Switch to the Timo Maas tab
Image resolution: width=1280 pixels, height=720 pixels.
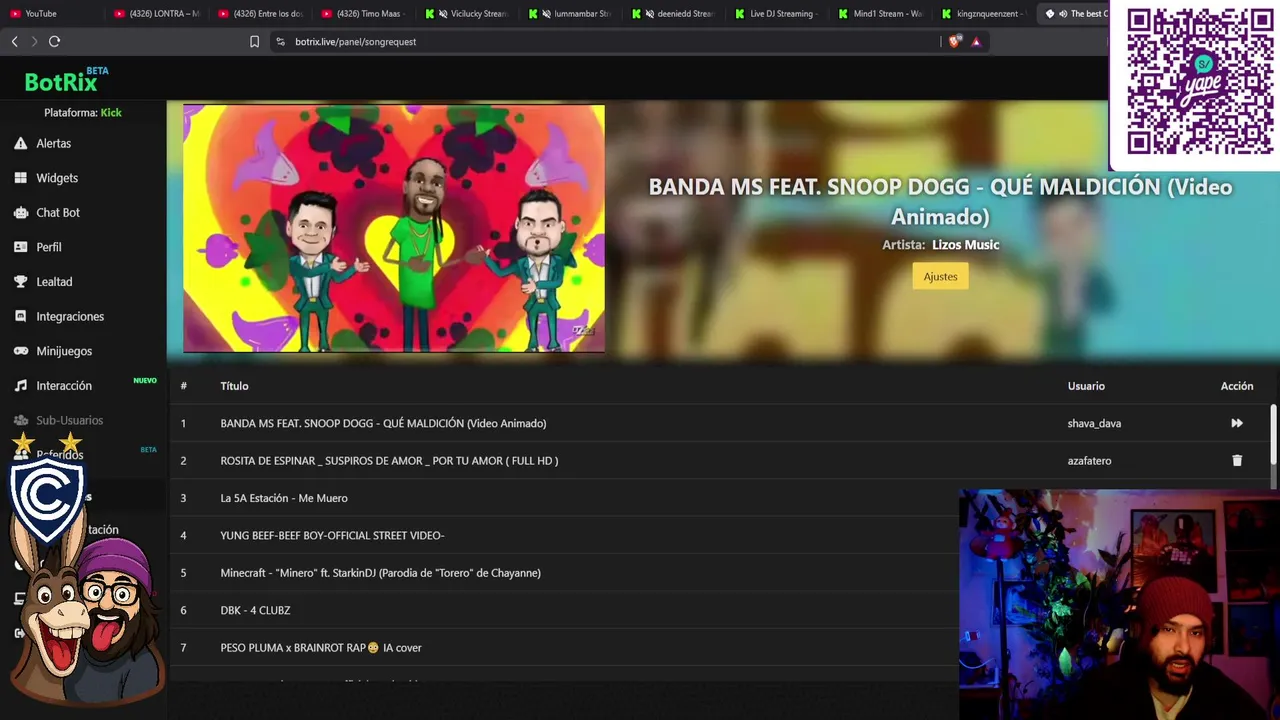click(366, 13)
